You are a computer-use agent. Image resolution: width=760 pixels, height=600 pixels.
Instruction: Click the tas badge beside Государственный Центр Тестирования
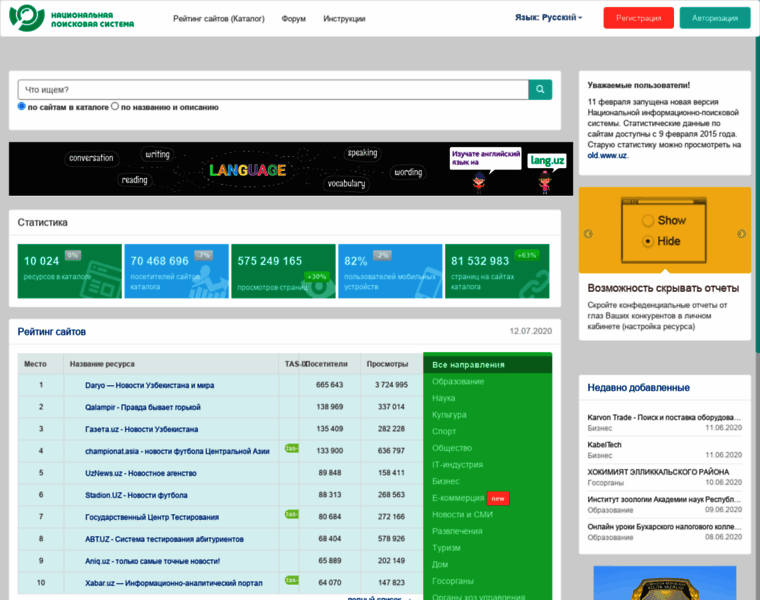pyautogui.click(x=292, y=514)
